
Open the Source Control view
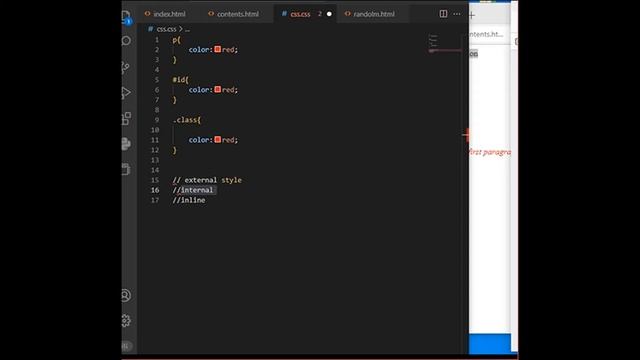126,67
